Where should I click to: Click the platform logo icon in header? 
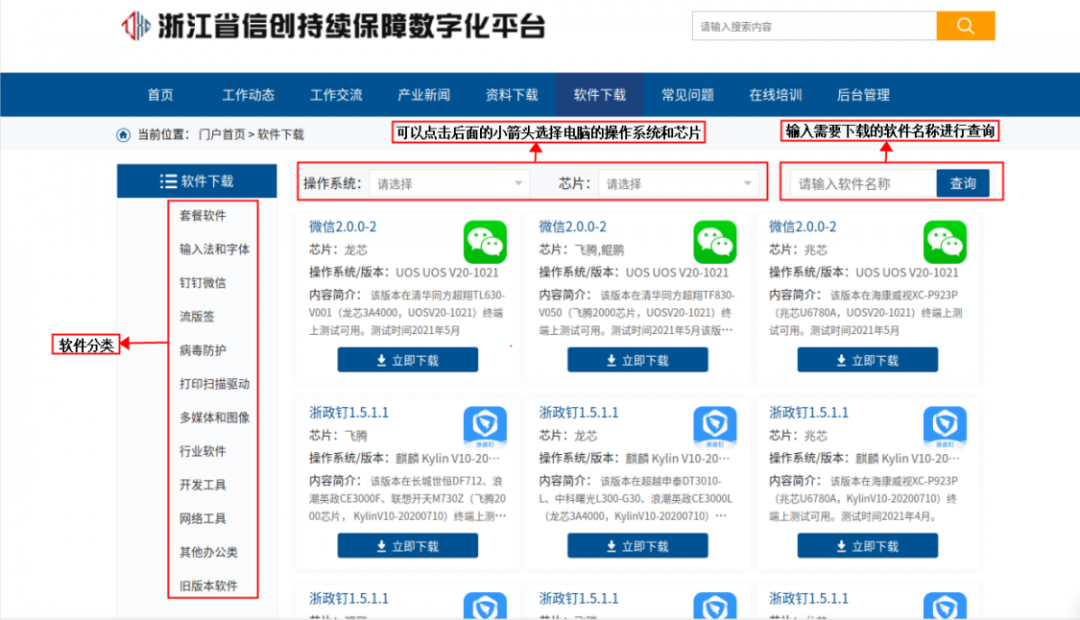136,26
